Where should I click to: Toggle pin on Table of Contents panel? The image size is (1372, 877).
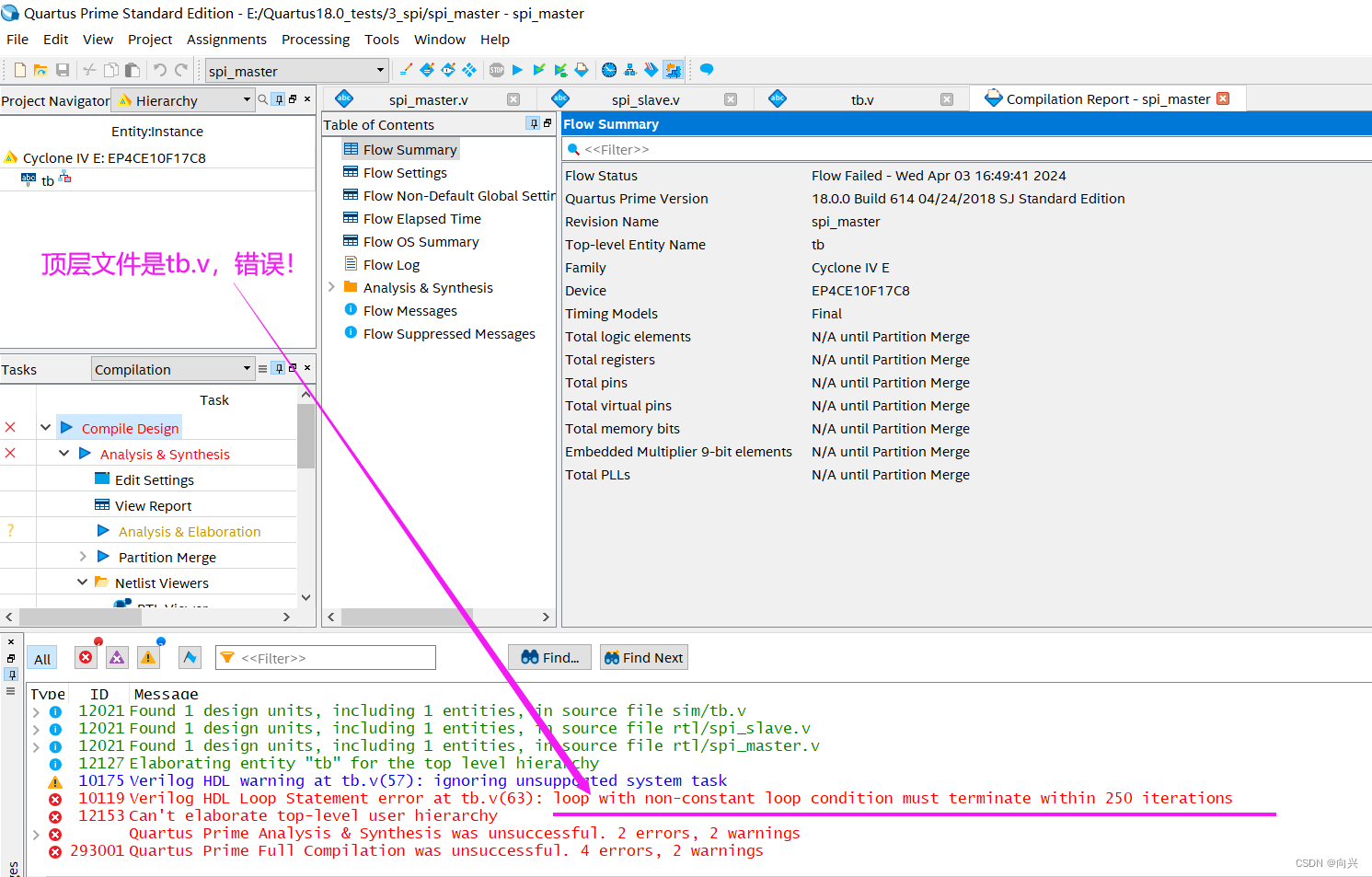click(534, 123)
